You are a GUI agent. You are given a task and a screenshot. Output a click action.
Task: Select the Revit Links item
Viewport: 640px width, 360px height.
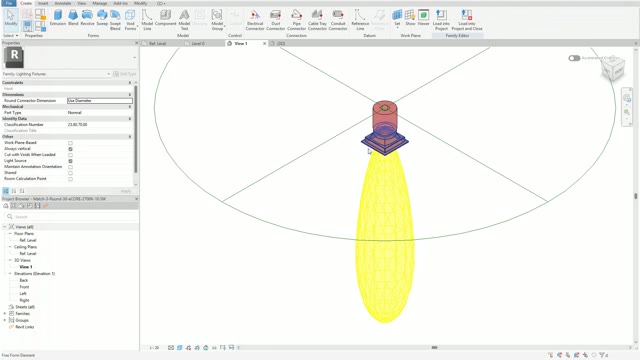(24, 327)
